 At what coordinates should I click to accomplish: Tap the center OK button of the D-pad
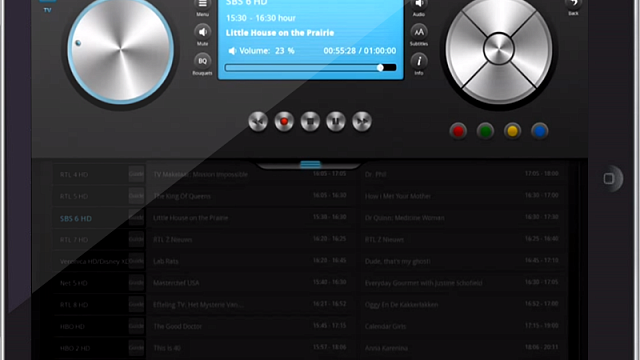[x=499, y=49]
